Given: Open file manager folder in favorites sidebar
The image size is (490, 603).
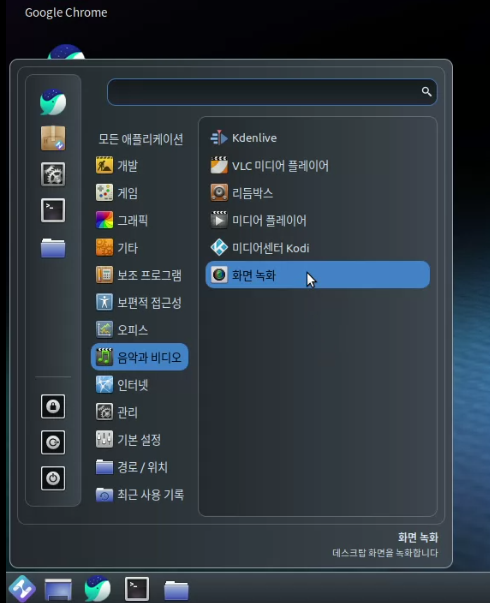Looking at the screenshot, I should 53,248.
